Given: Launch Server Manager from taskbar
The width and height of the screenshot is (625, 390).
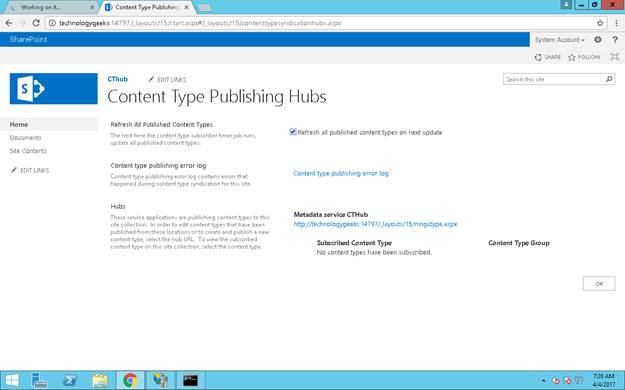Looking at the screenshot, I should (39, 380).
